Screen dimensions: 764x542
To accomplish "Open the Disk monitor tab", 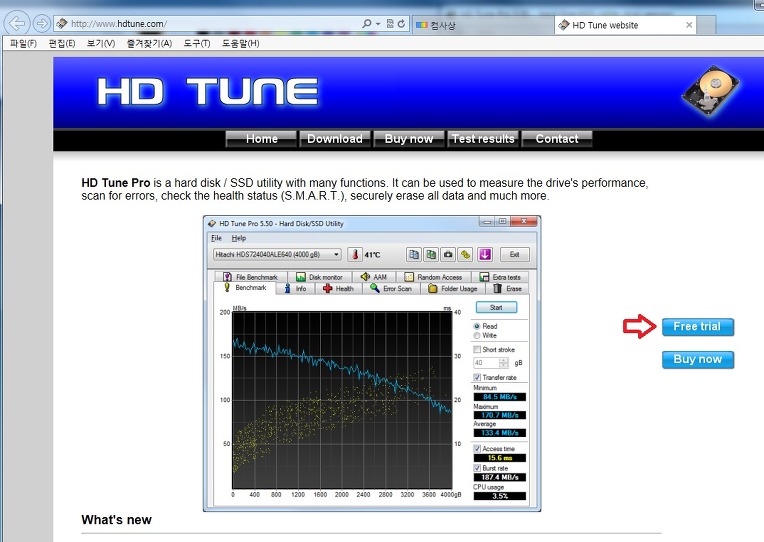I will [320, 277].
